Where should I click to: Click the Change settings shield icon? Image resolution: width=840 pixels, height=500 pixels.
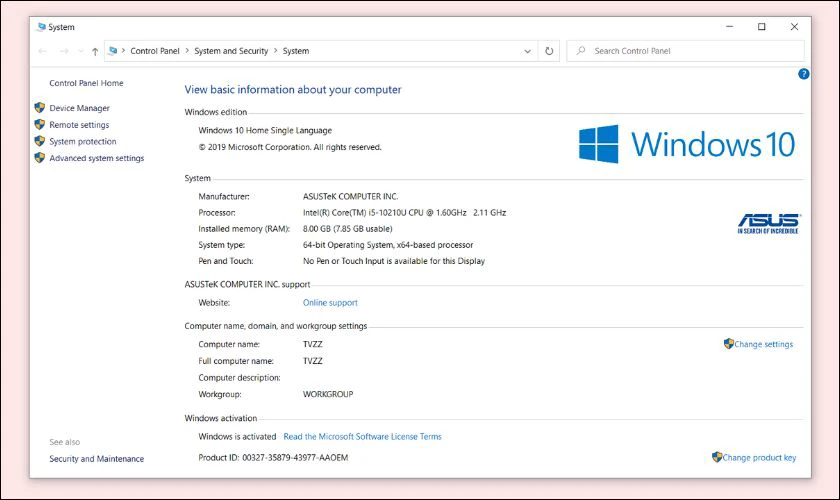(x=729, y=344)
